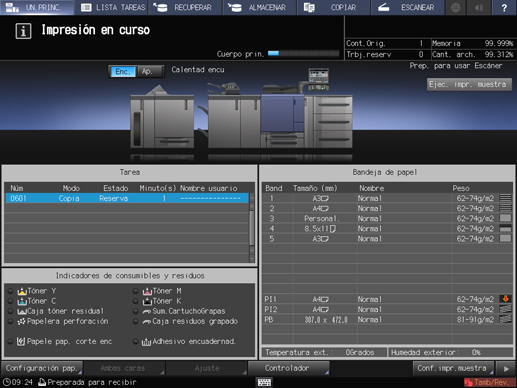
Task: Expand the Configuración pap. menu
Action: 42,368
